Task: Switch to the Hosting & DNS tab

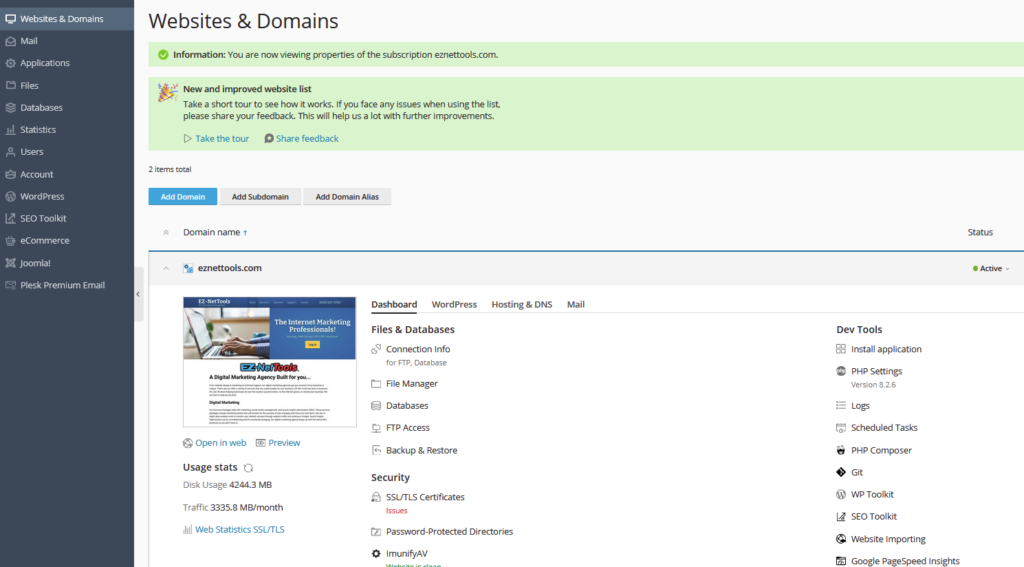Action: 522,304
